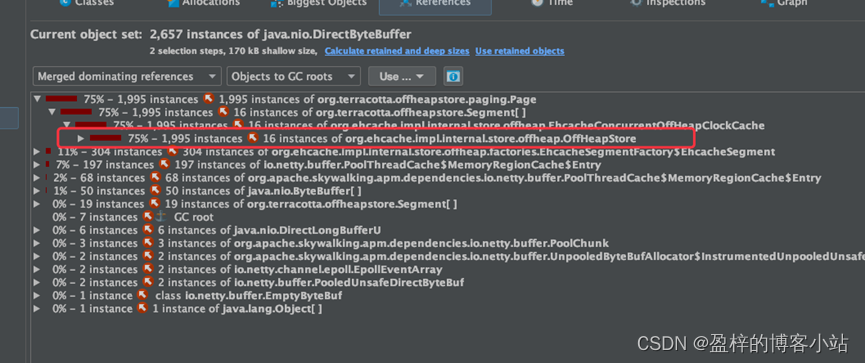This screenshot has width=865, height=363.
Task: Click reference icon on offheapstore.paging.Page row
Action: [x=208, y=99]
